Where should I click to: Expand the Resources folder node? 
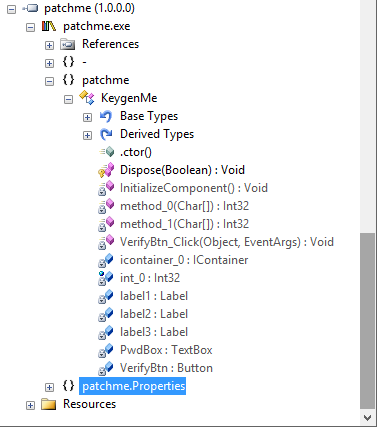(30, 405)
